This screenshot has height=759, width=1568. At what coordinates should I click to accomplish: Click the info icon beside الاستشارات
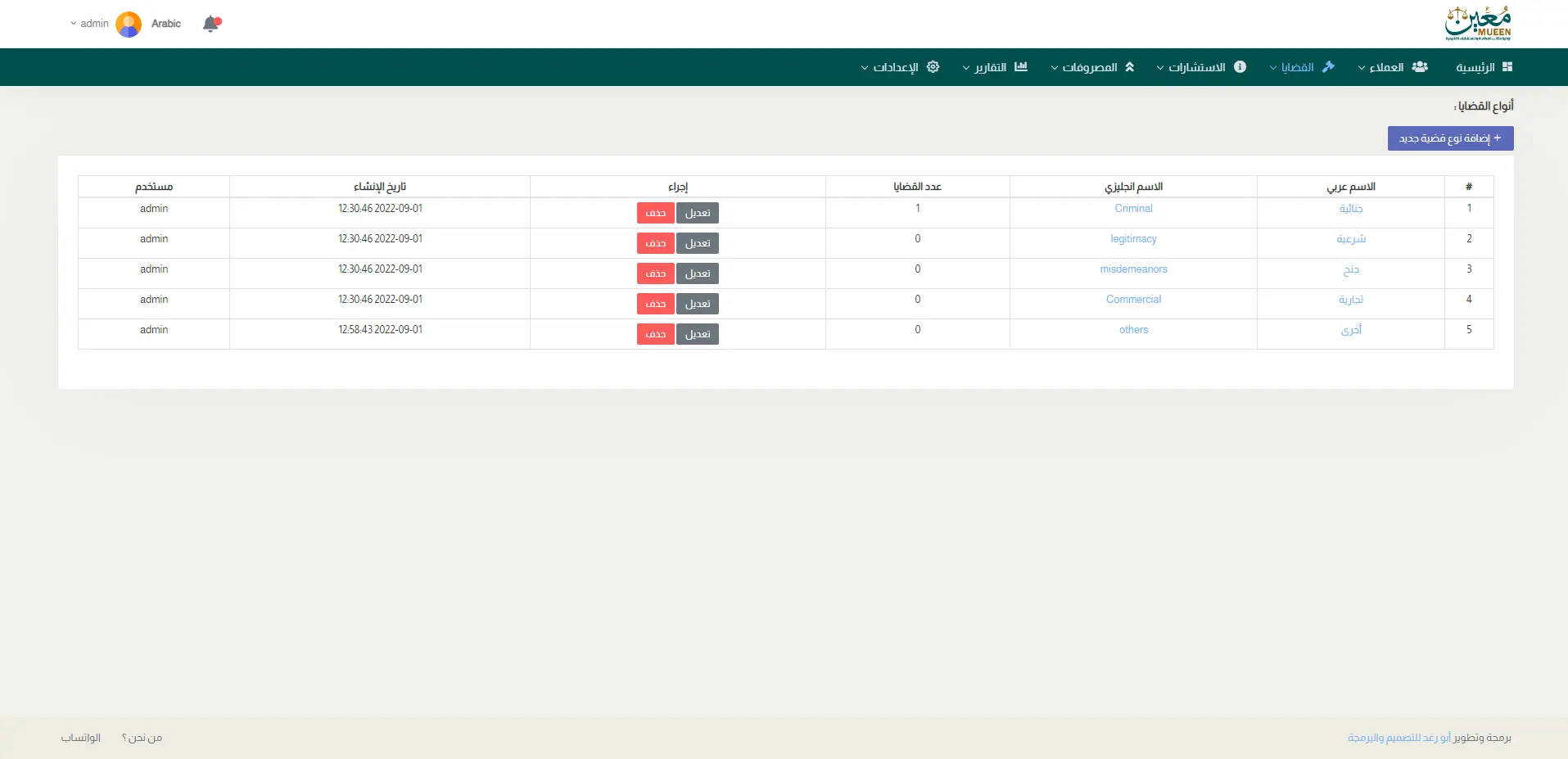(x=1240, y=67)
